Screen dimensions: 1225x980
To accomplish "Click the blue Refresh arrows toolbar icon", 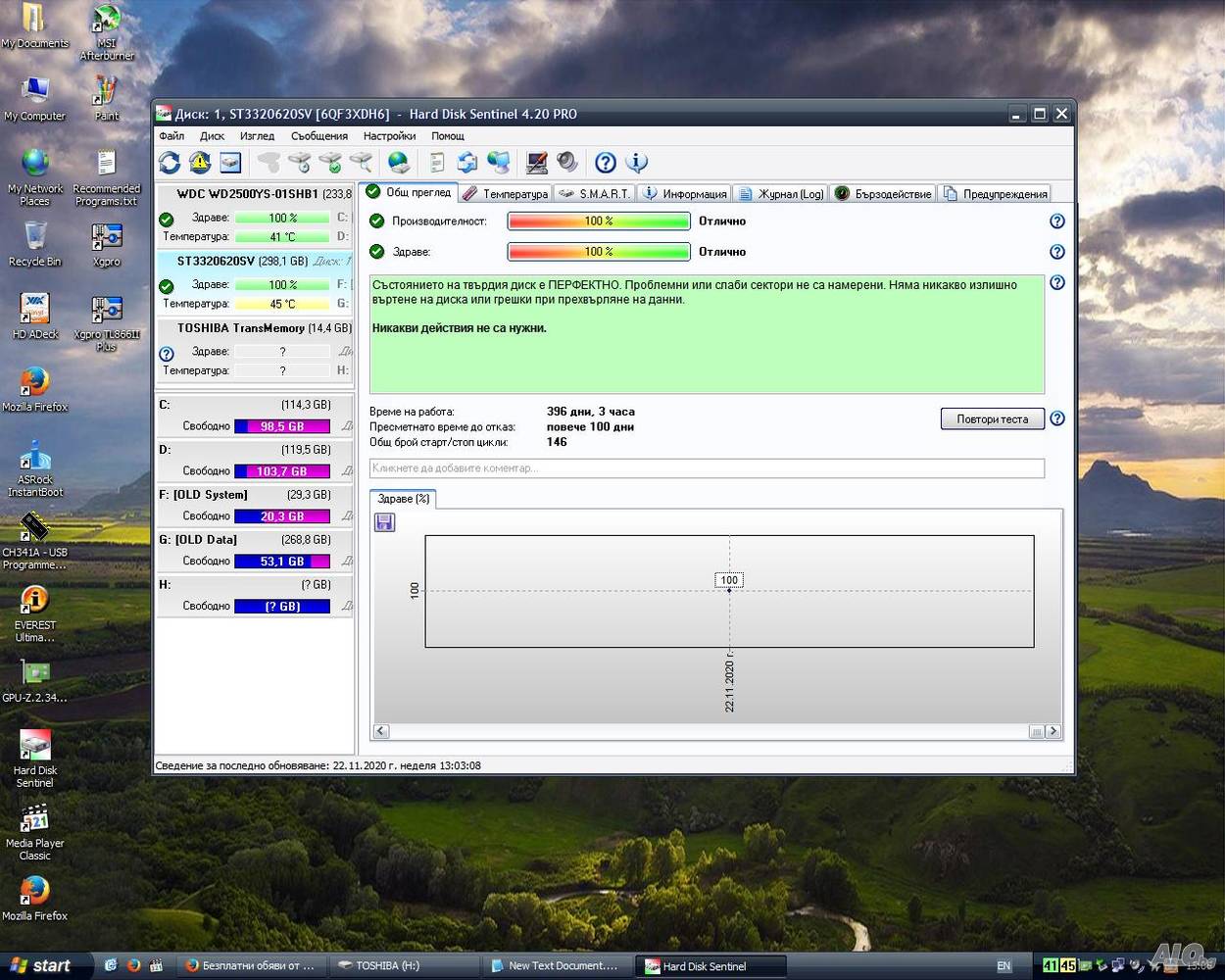I will (170, 163).
